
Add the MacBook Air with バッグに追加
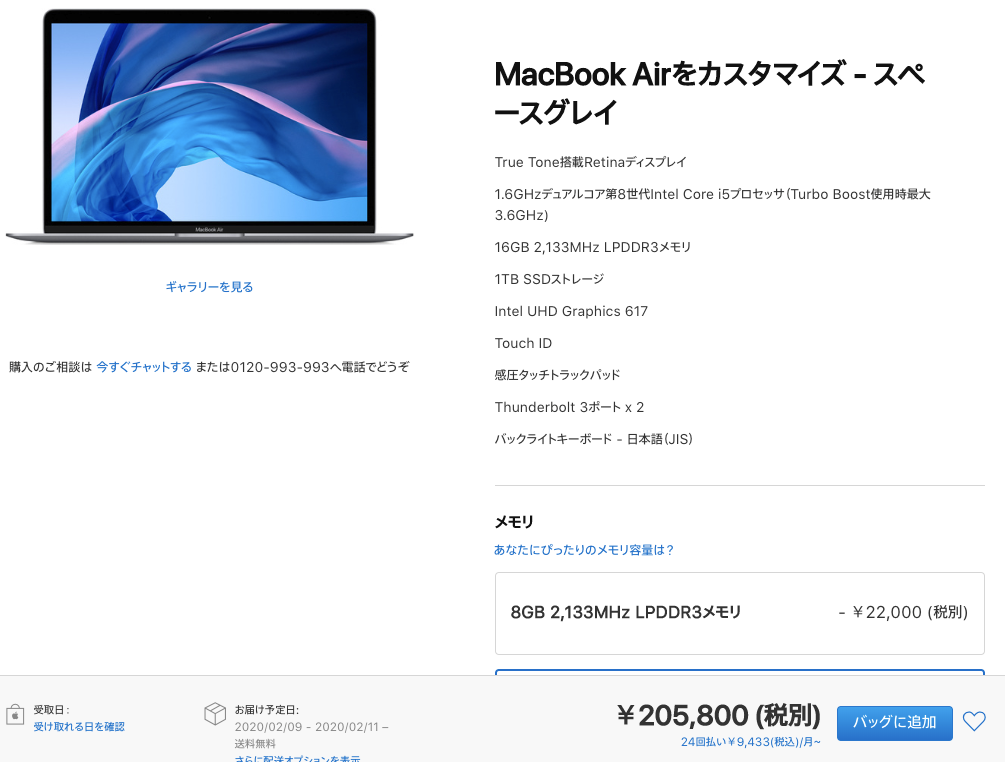point(894,723)
